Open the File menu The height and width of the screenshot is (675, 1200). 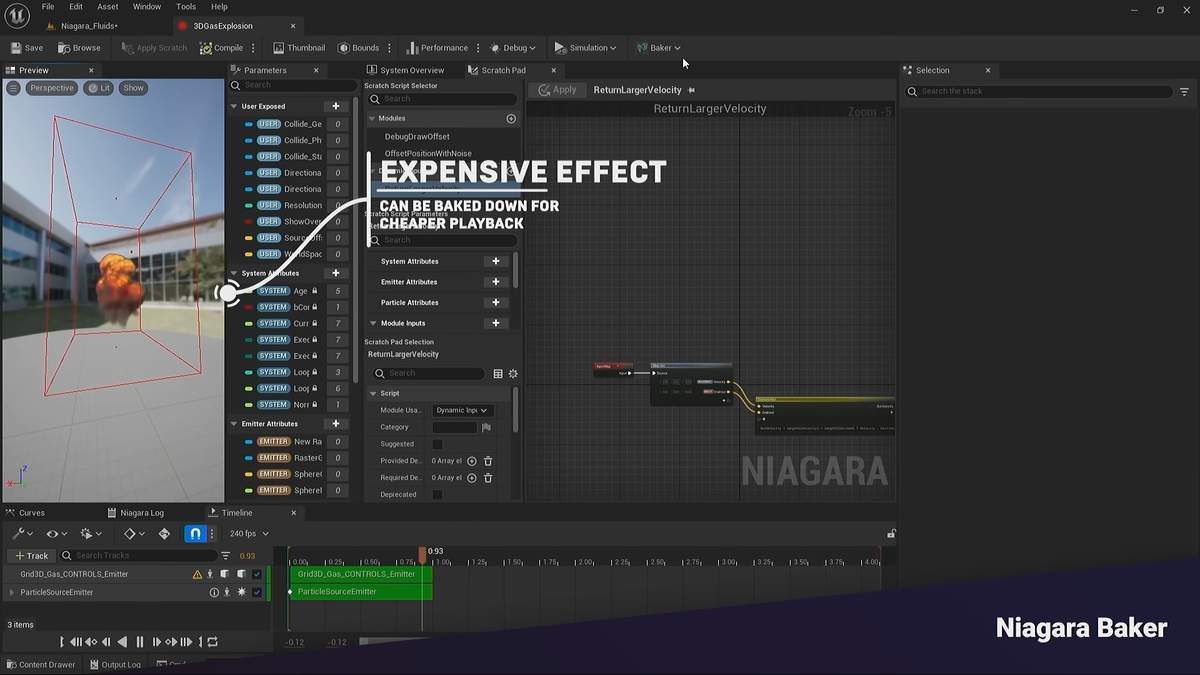coord(48,7)
